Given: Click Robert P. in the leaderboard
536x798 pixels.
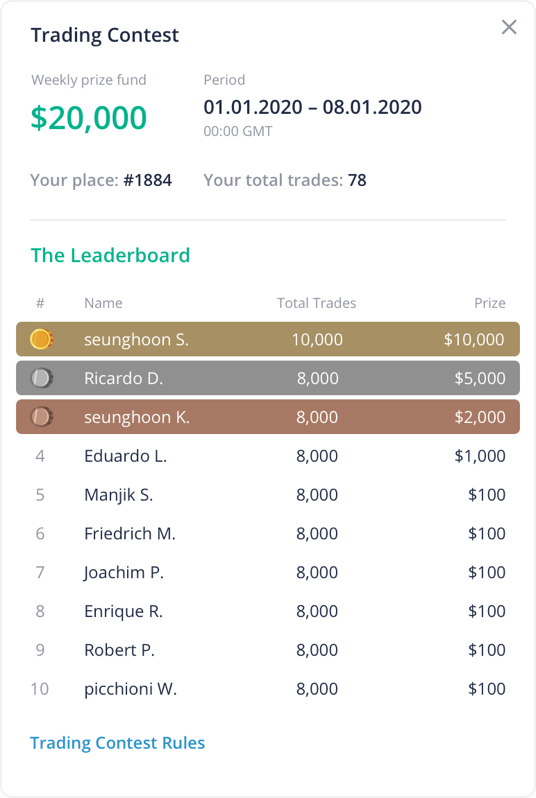Looking at the screenshot, I should tap(119, 650).
